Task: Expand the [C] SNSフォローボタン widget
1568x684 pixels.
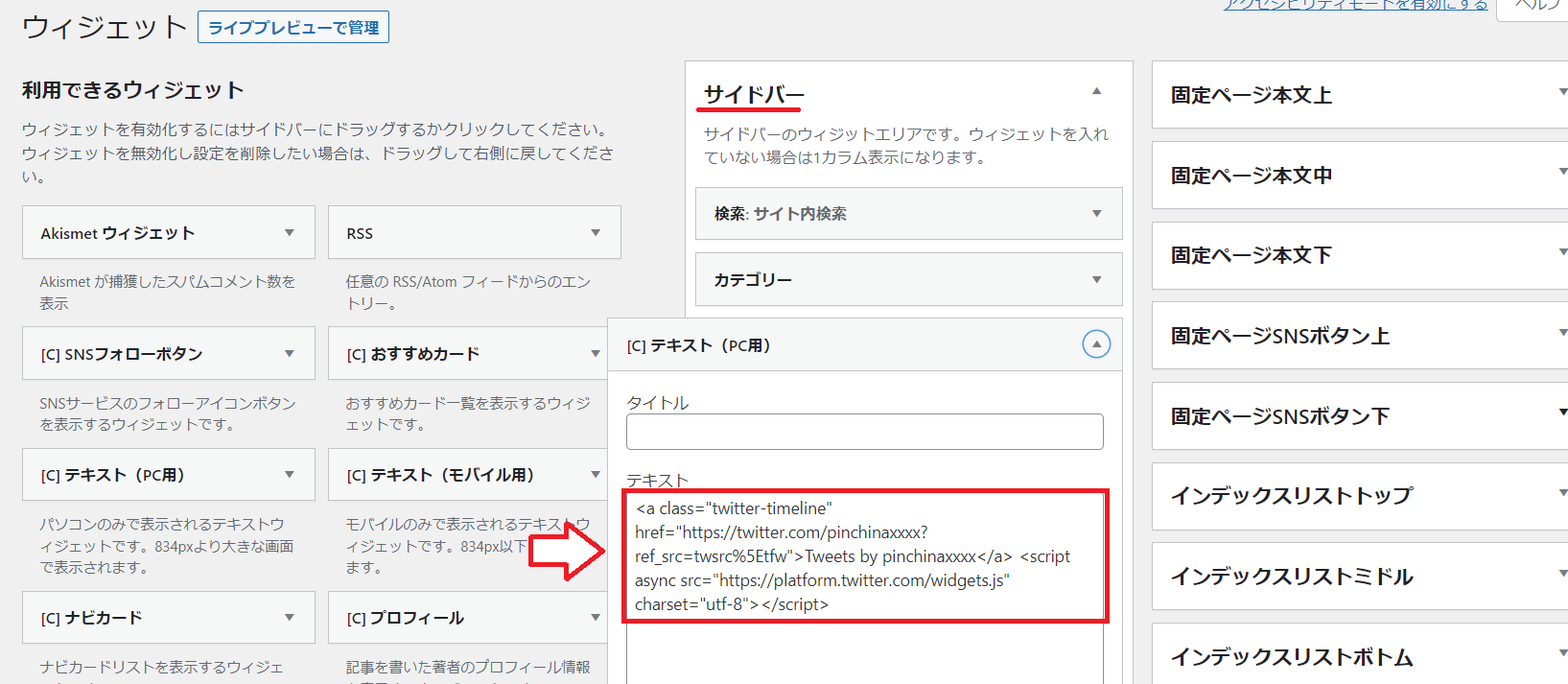Action: click(x=290, y=354)
